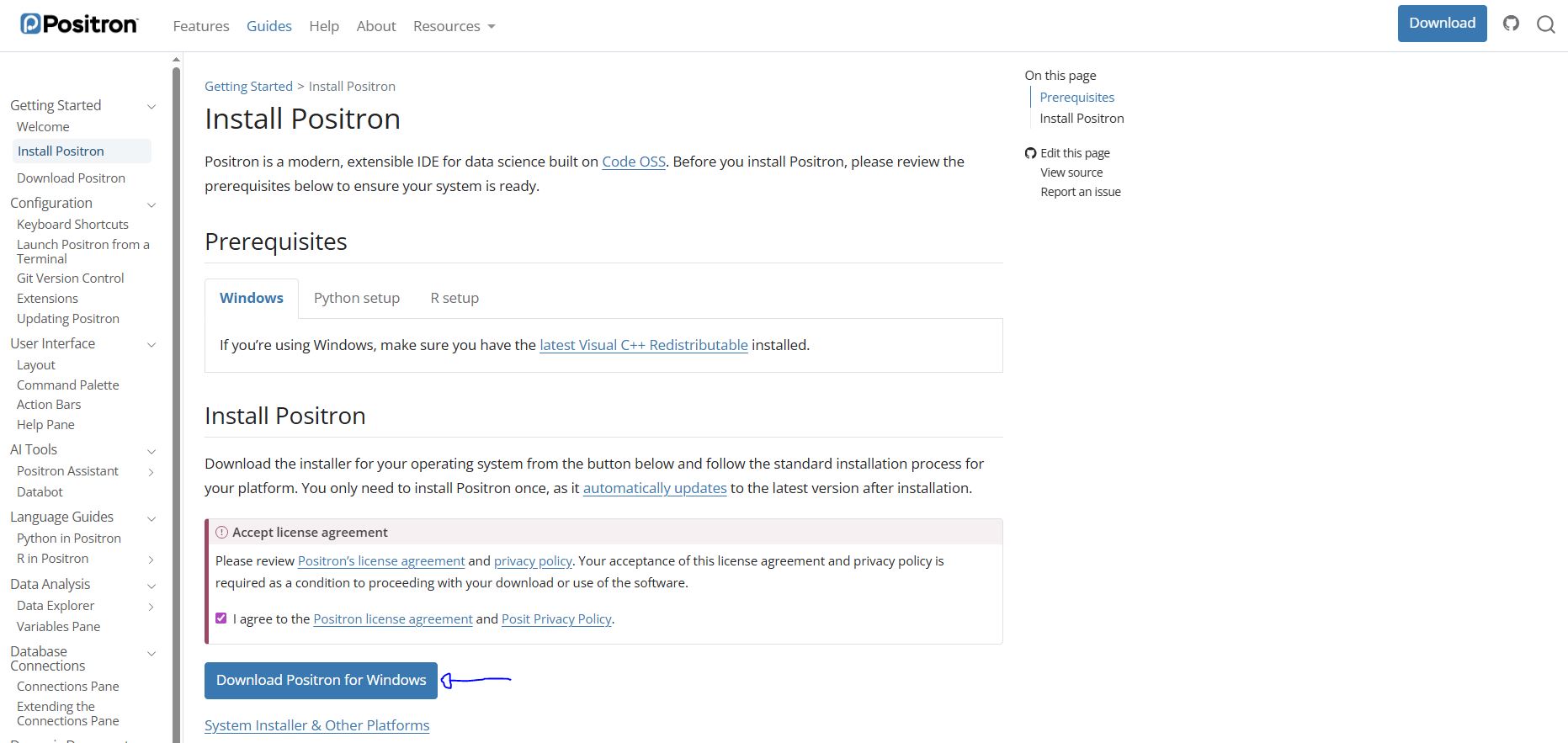Collapse the Getting Started section
This screenshot has width=1568, height=743.
click(x=151, y=106)
